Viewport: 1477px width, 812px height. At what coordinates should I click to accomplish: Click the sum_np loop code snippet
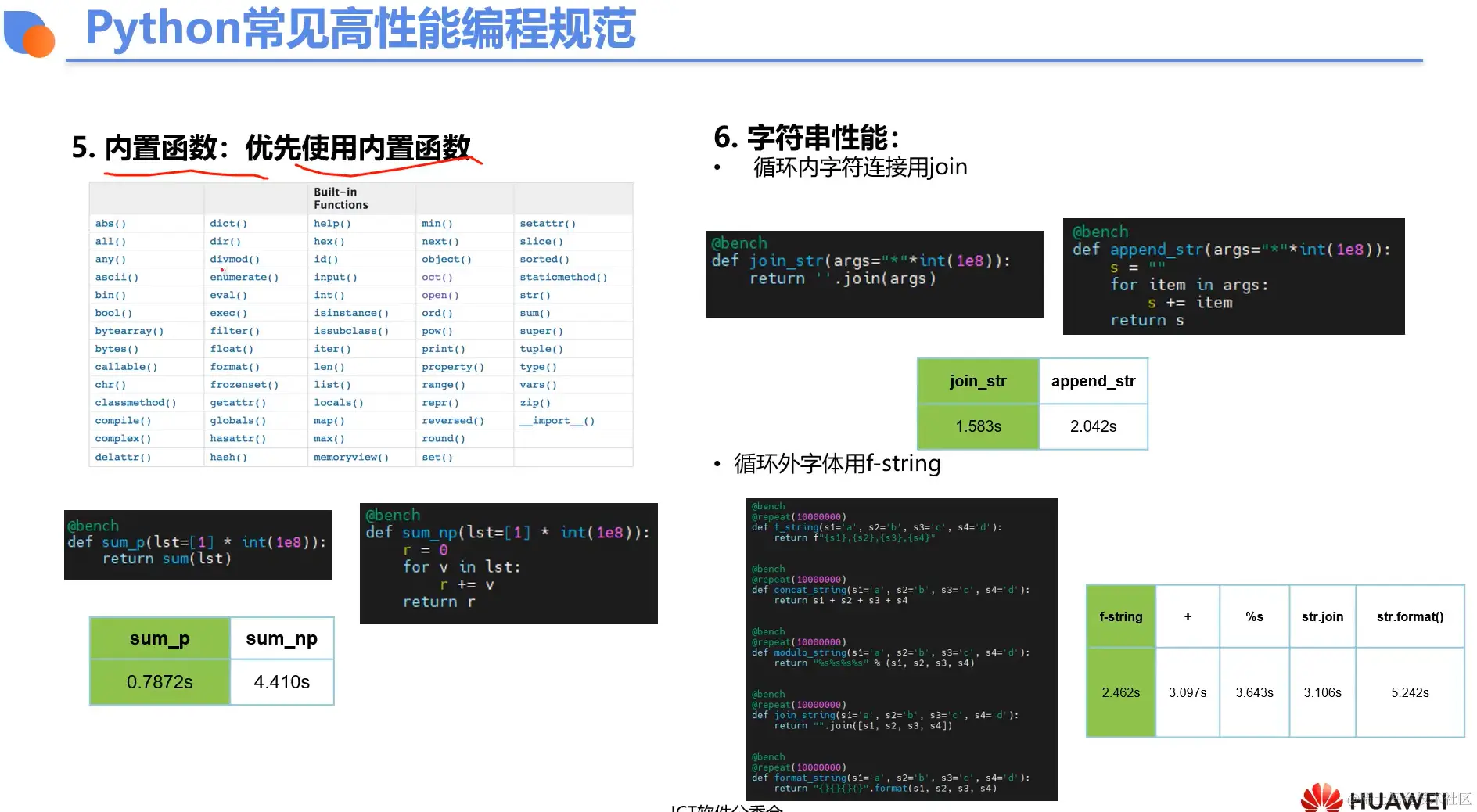[509, 563]
